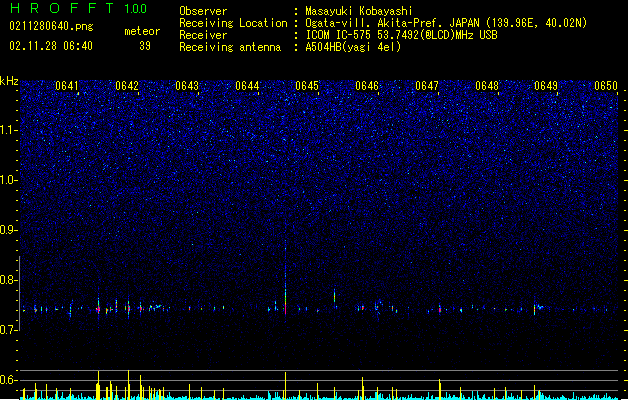Click the 'Observer' field label
This screenshot has height=400, width=629.
point(203,11)
